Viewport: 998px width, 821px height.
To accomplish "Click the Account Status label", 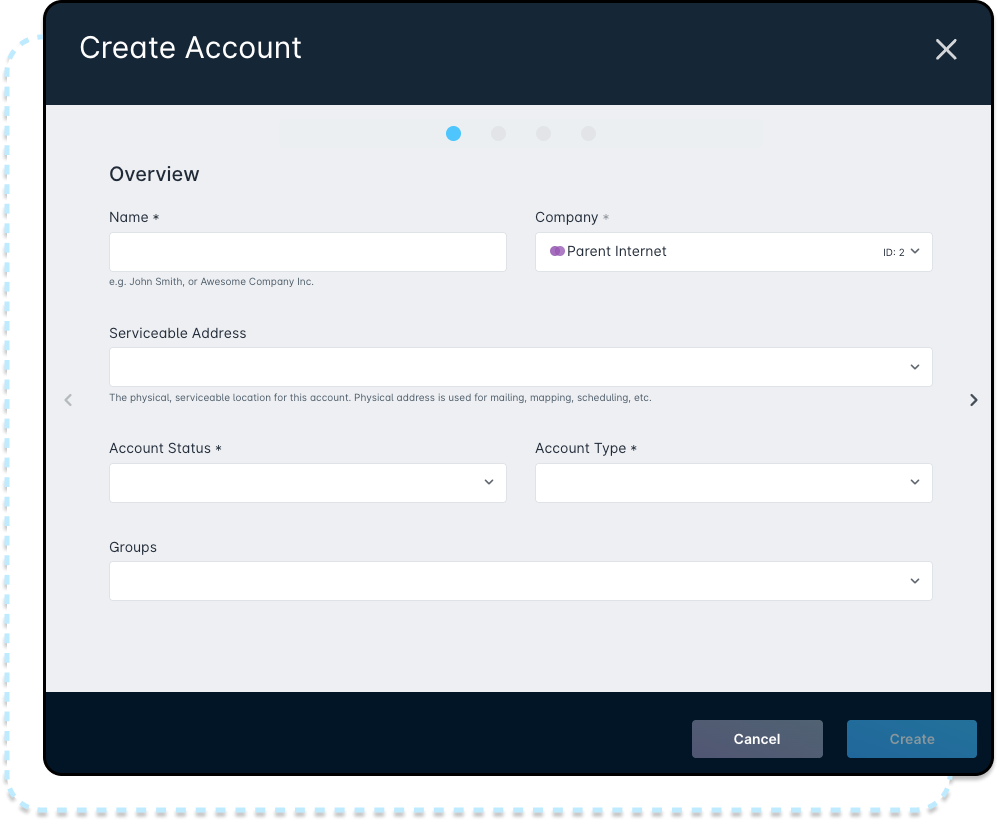I will (165, 448).
